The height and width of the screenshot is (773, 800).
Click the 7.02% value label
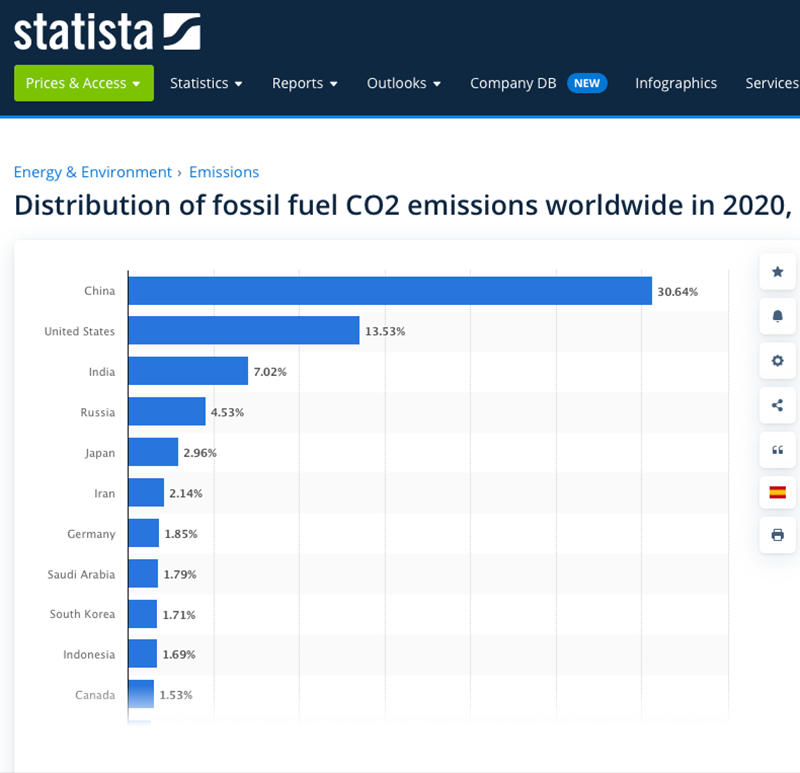270,372
